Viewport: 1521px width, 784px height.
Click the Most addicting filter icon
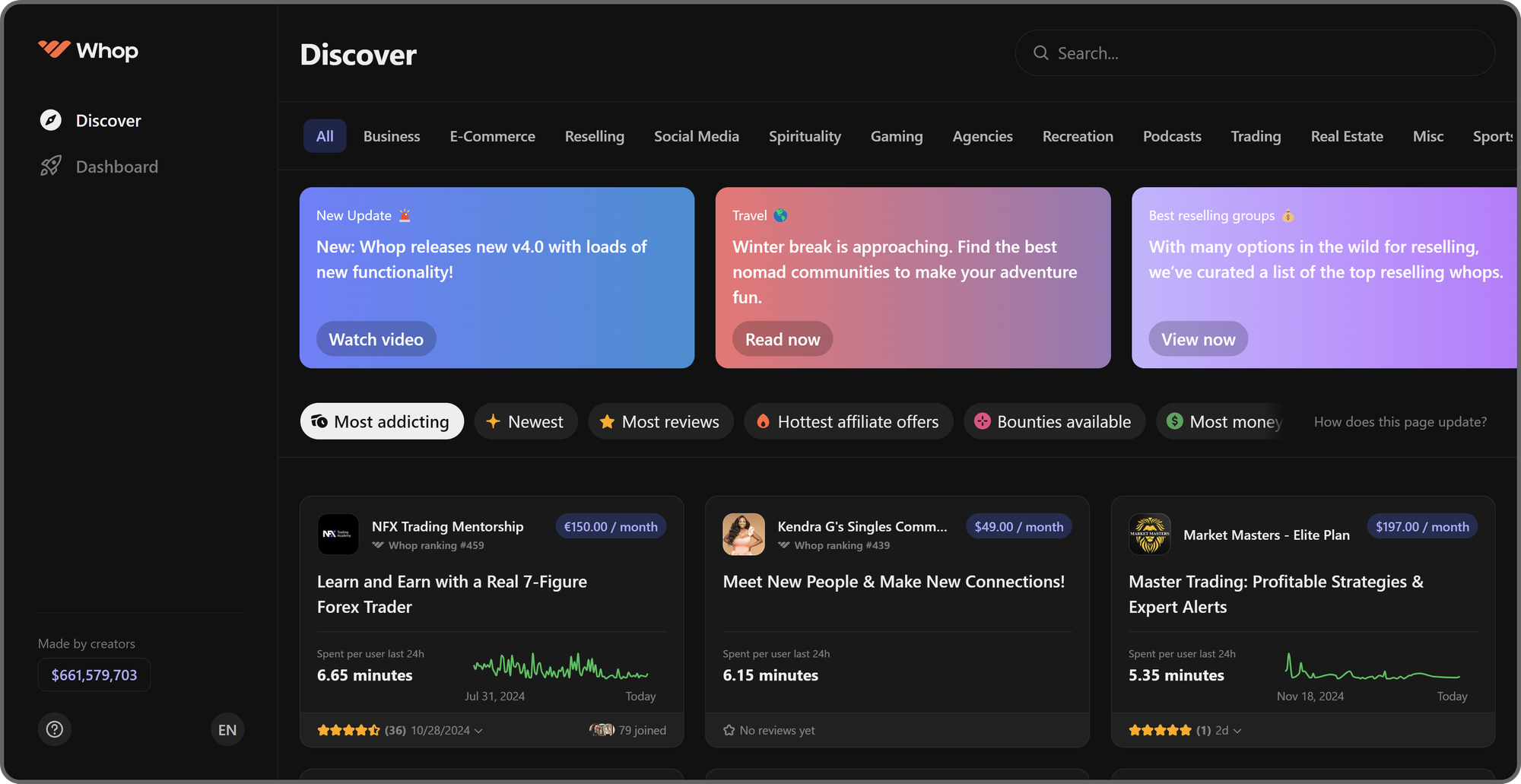pos(319,421)
